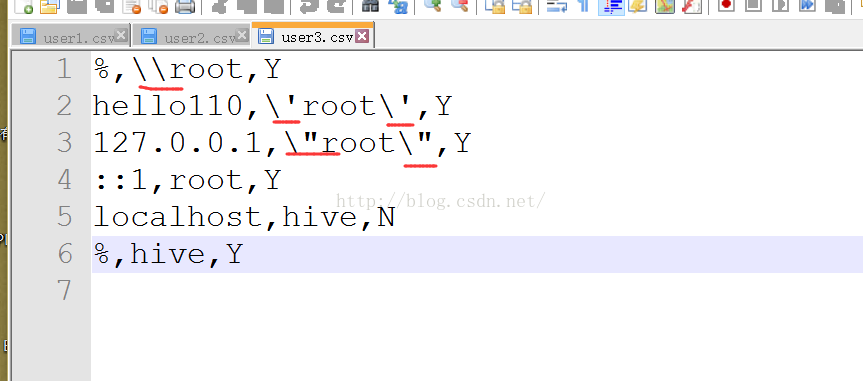Image resolution: width=863 pixels, height=381 pixels.
Task: Toggle show all characters pilcrow icon
Action: click(583, 6)
